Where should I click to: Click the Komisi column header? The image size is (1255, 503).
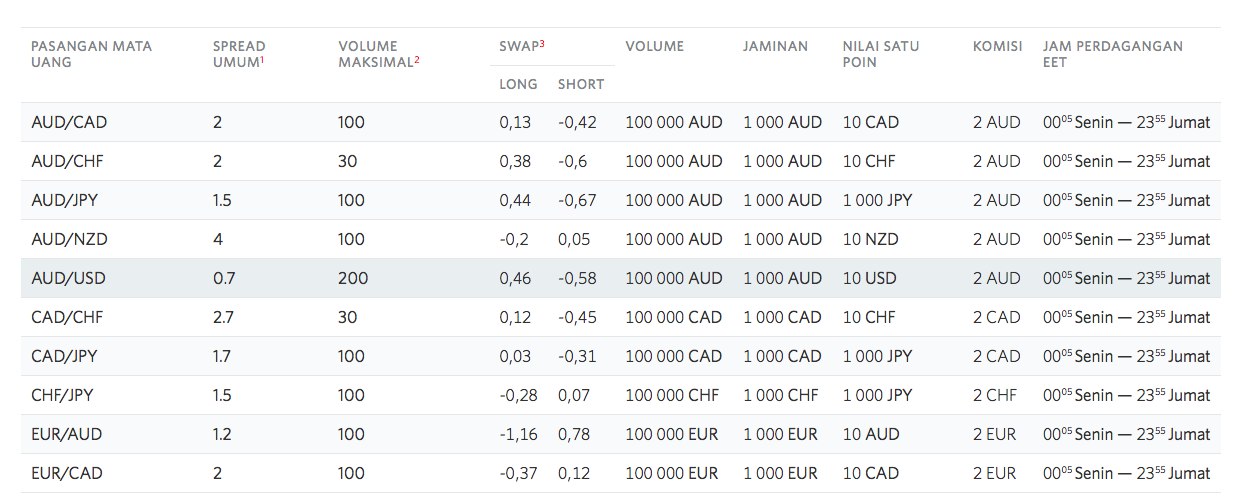[998, 46]
